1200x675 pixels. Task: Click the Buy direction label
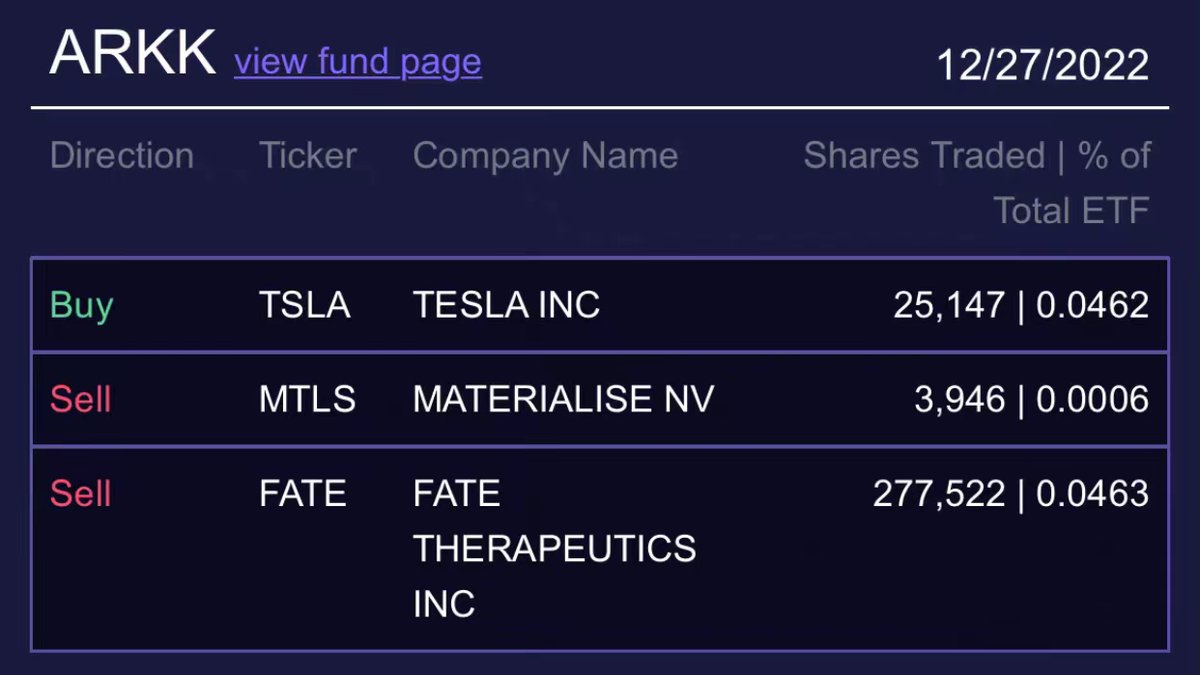[82, 306]
